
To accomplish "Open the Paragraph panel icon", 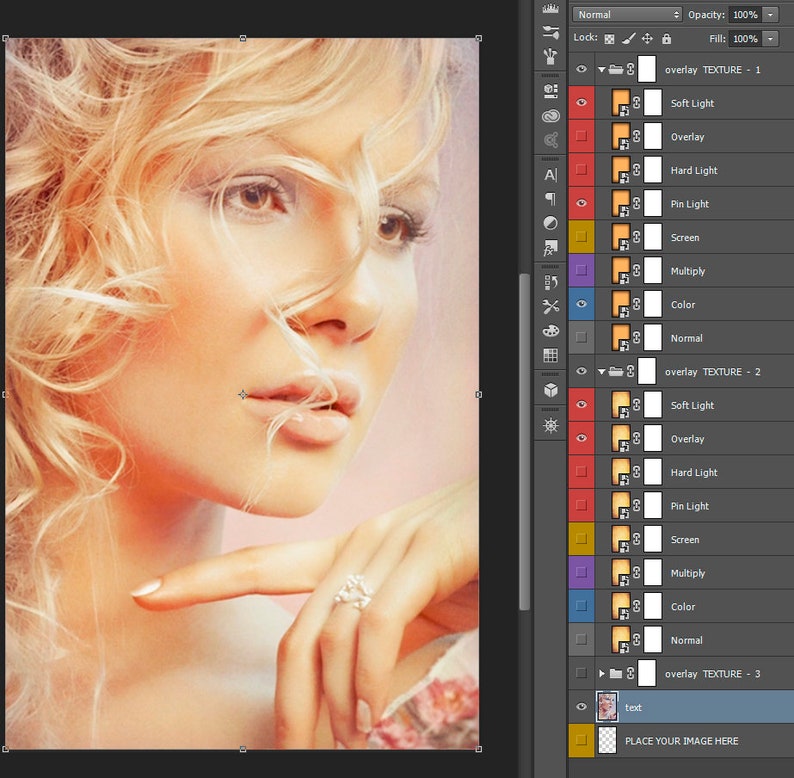I will pyautogui.click(x=550, y=199).
